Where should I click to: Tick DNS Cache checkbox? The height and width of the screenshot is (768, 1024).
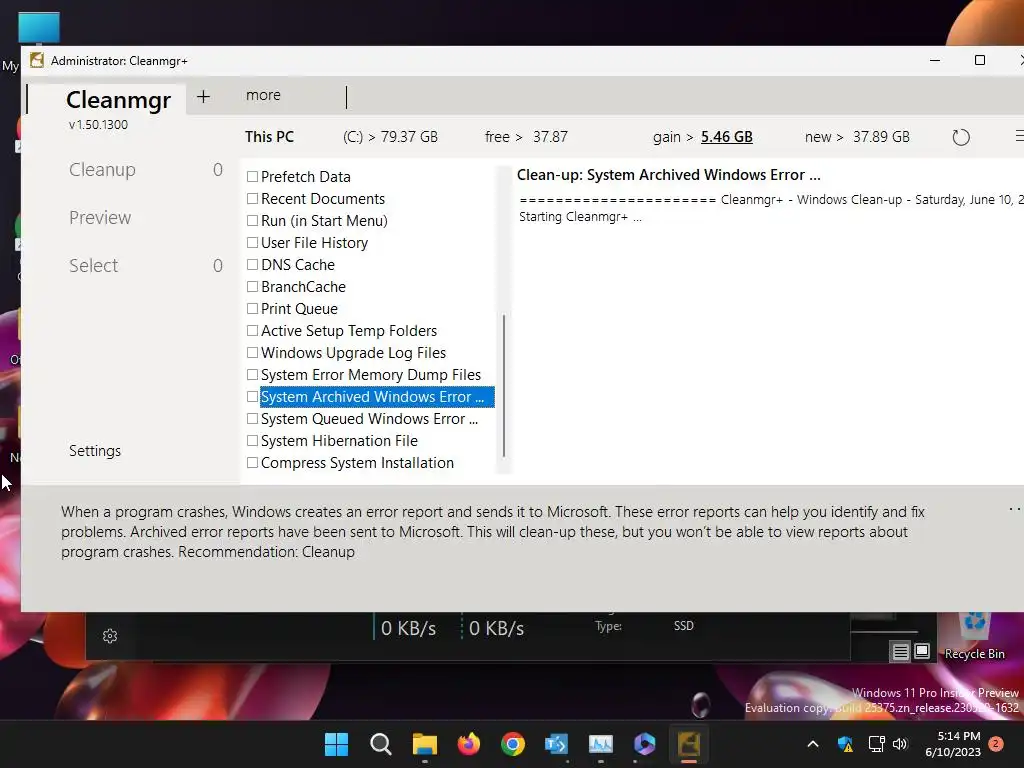click(252, 264)
